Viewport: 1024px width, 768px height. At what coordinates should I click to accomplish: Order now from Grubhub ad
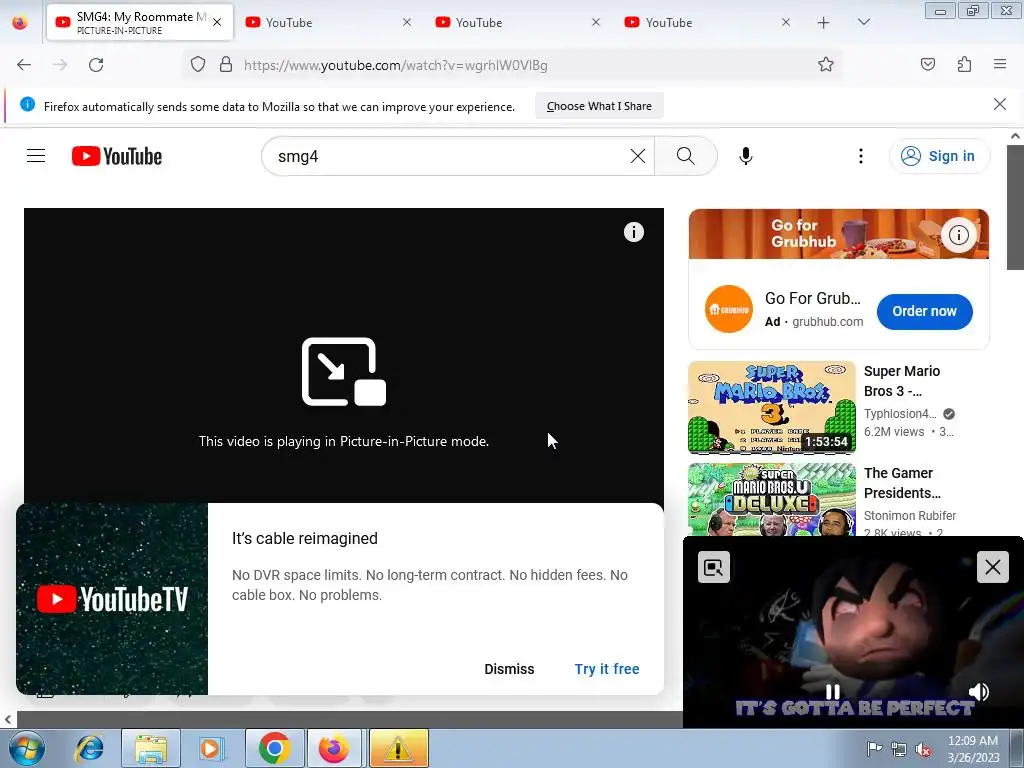[x=924, y=312]
